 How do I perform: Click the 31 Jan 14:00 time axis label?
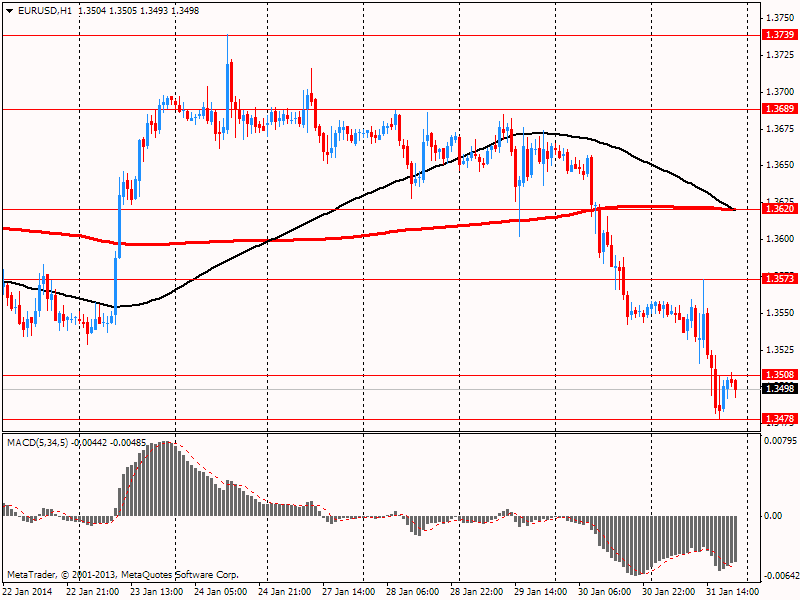pos(733,592)
